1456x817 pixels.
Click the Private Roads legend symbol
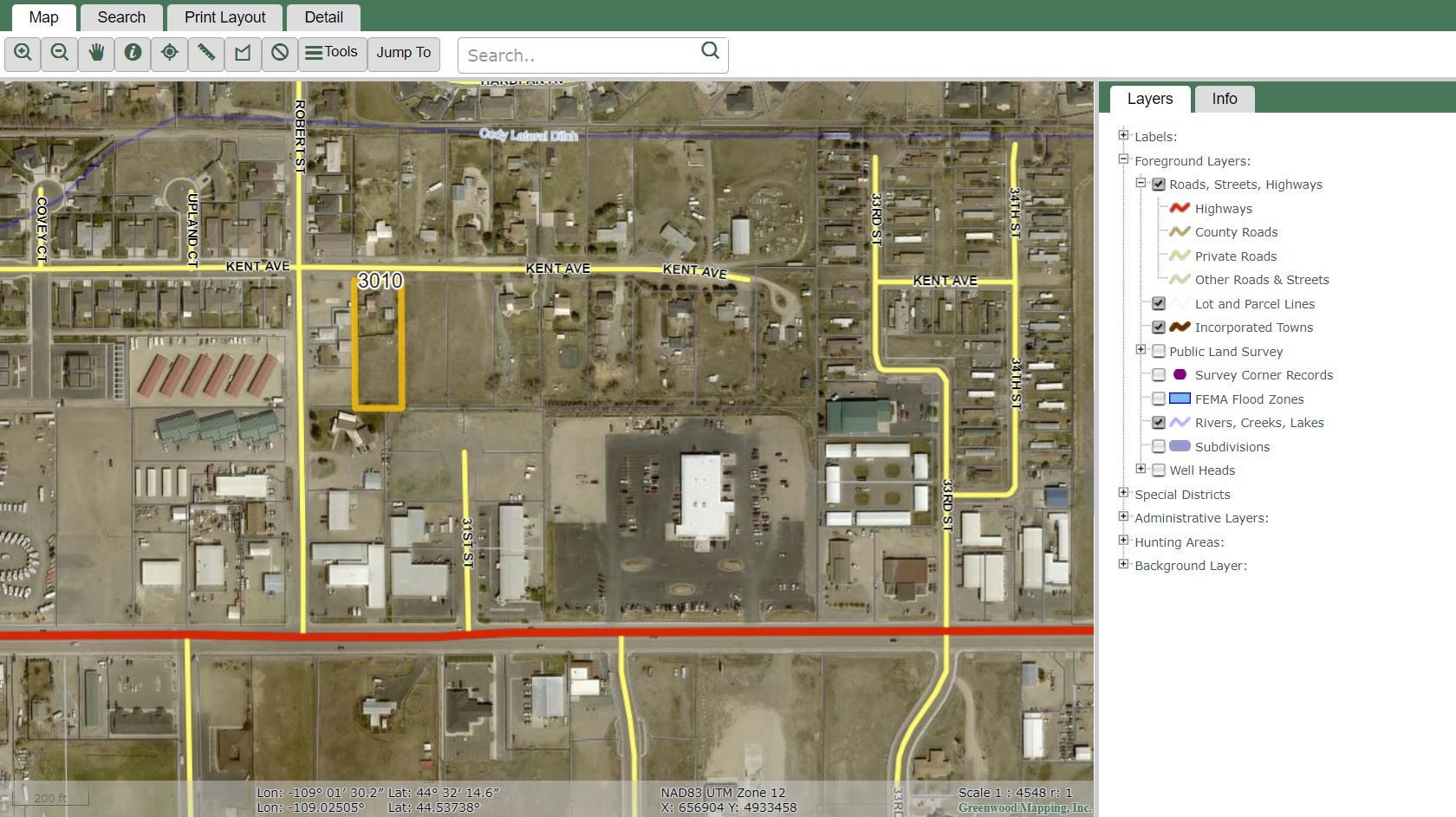1180,256
